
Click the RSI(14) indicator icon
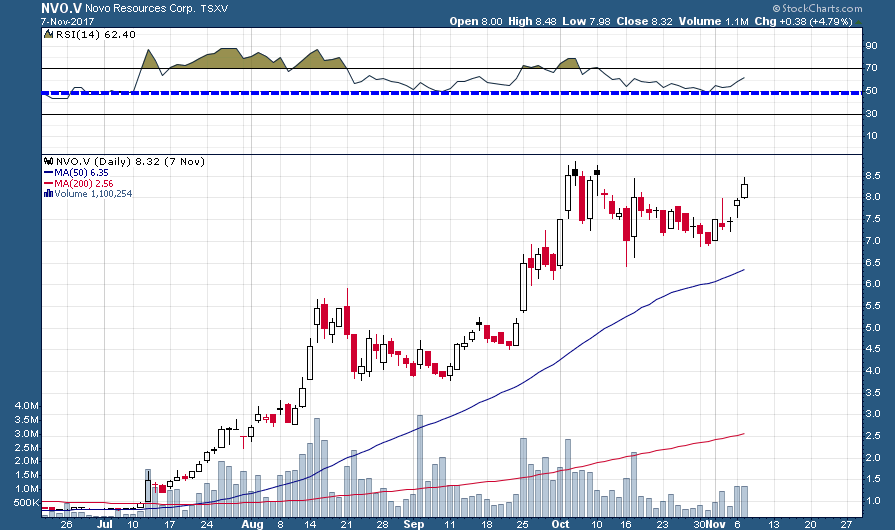point(49,34)
